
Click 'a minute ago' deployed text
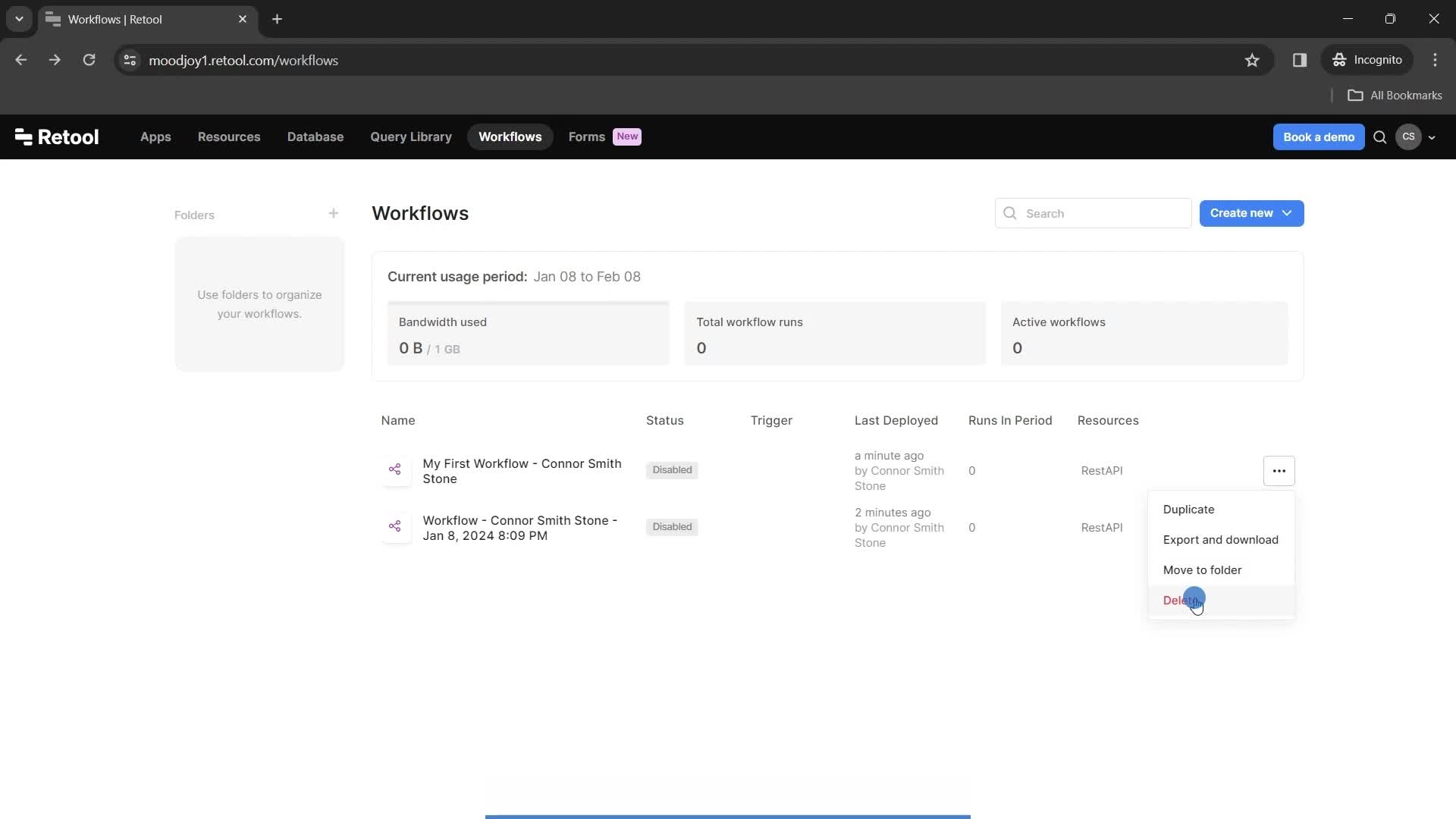tap(889, 456)
